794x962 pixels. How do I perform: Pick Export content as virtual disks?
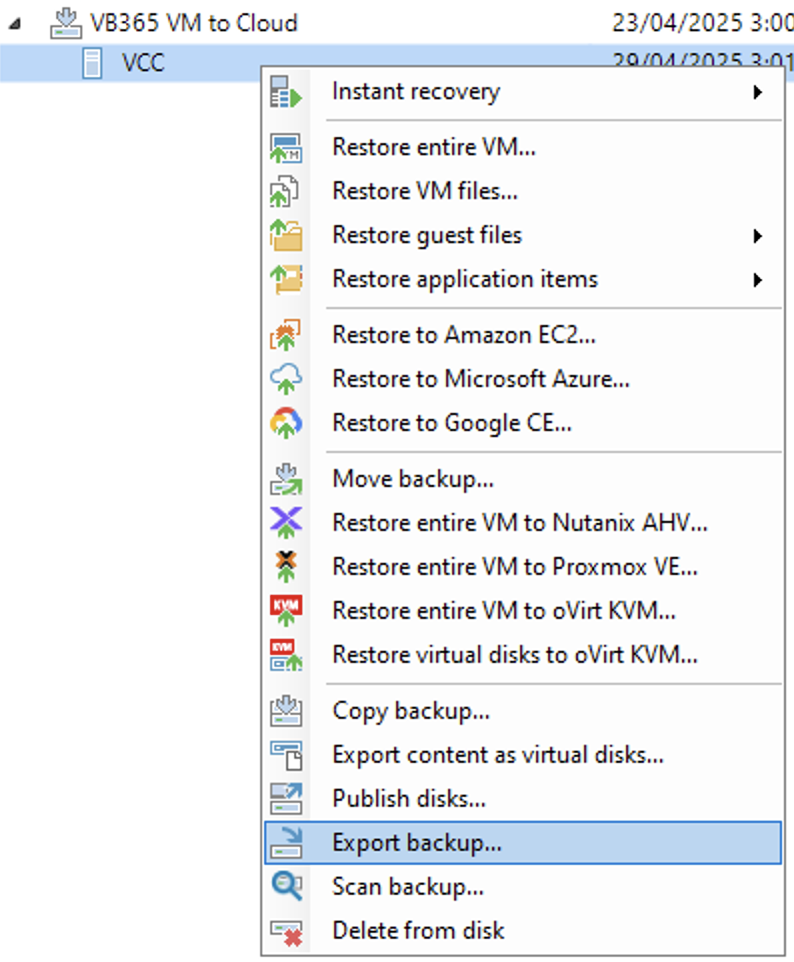[498, 755]
